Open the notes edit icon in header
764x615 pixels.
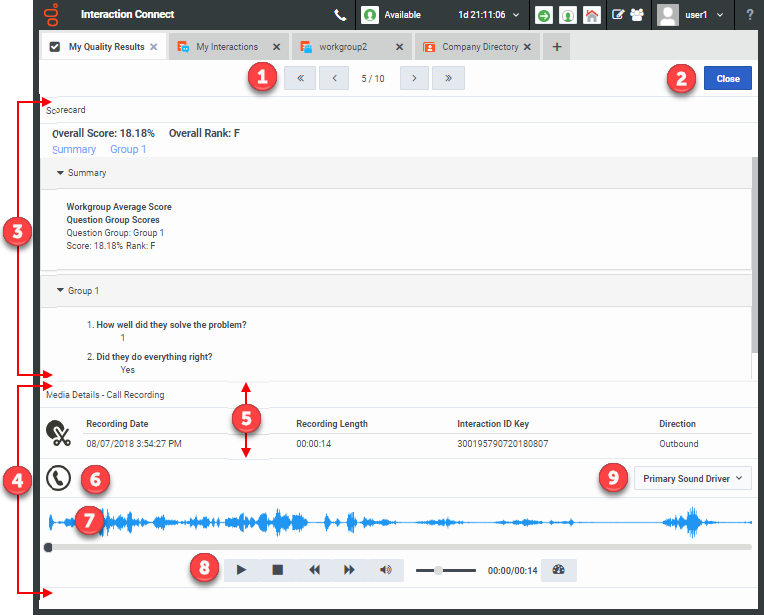[x=618, y=15]
